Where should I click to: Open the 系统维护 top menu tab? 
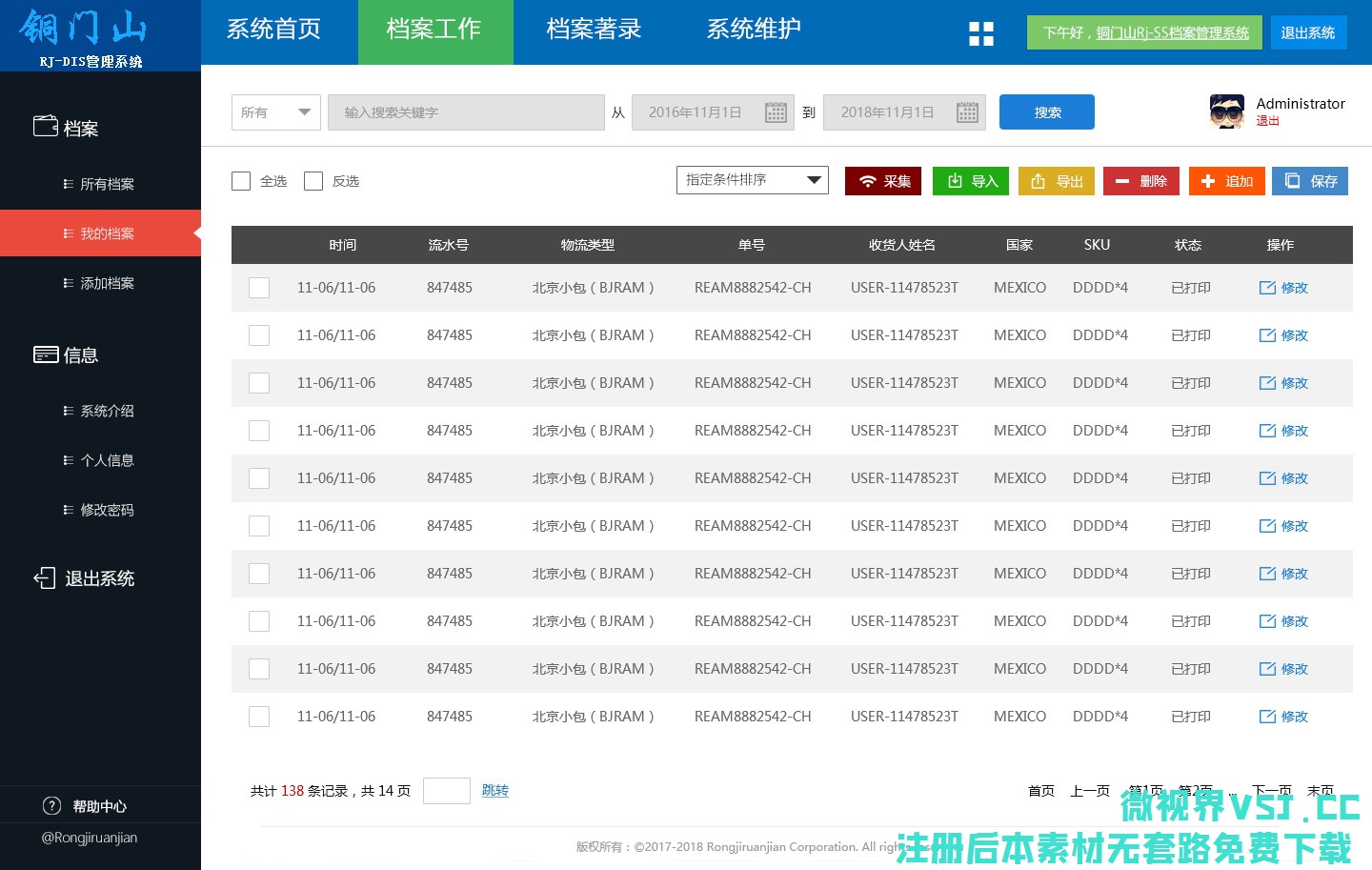pyautogui.click(x=753, y=31)
